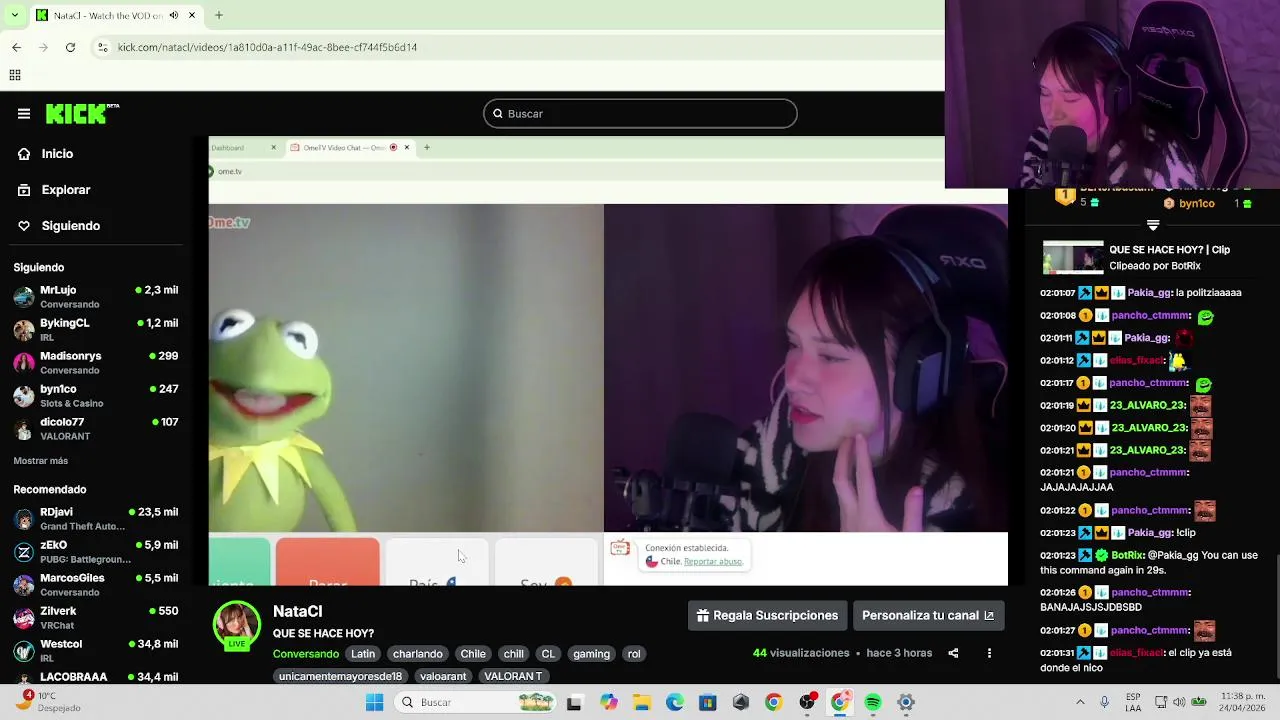Select the Latin tag
This screenshot has height=720, width=1280.
(363, 654)
